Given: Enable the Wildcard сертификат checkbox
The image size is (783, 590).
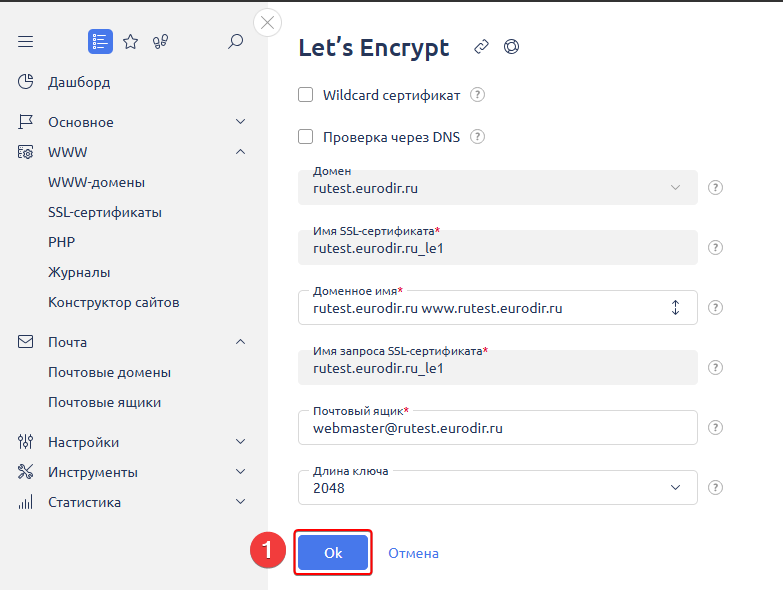Looking at the screenshot, I should (x=306, y=96).
